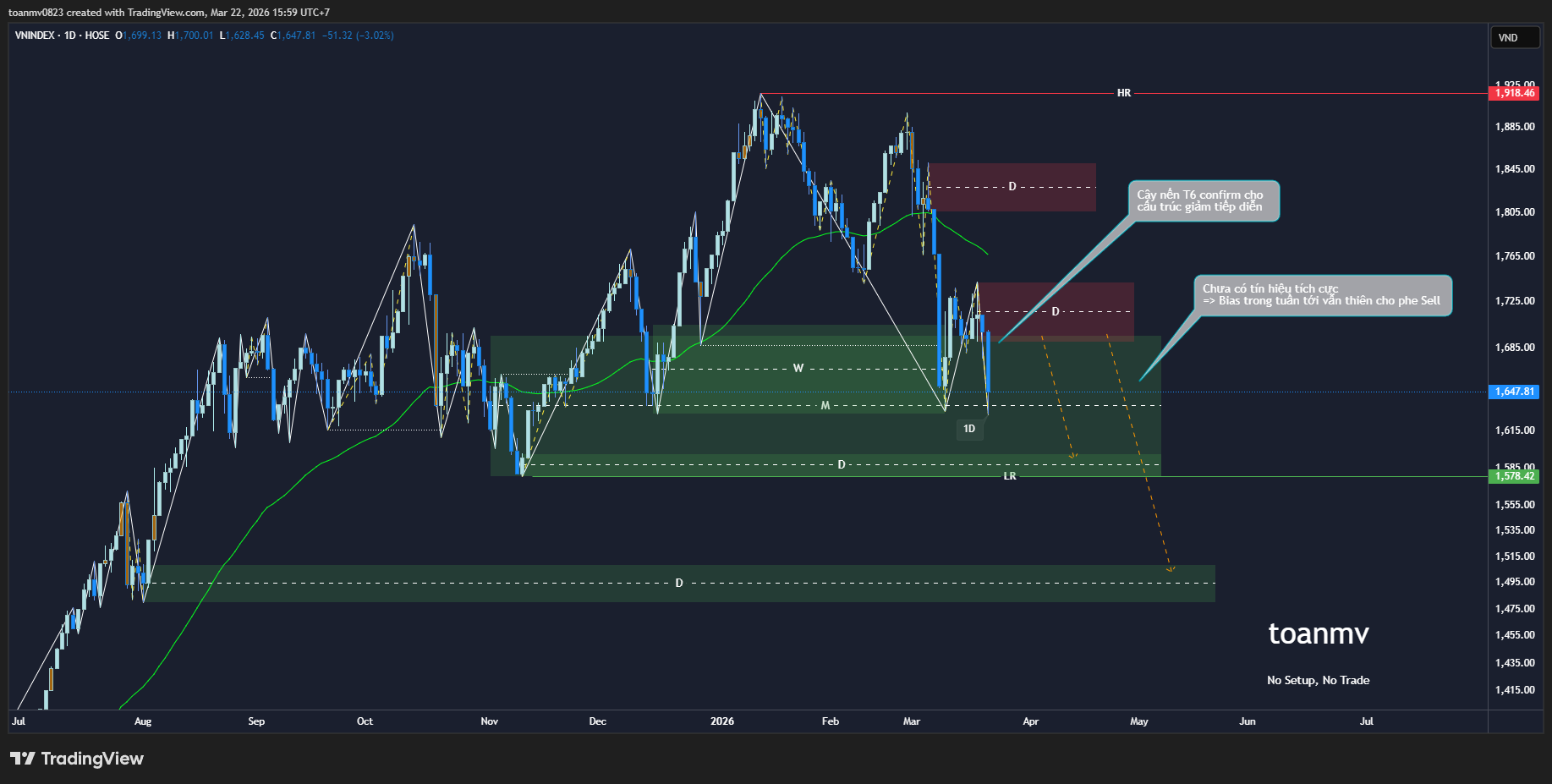Click the toanmv author text
The height and width of the screenshot is (784, 1552).
(1319, 633)
